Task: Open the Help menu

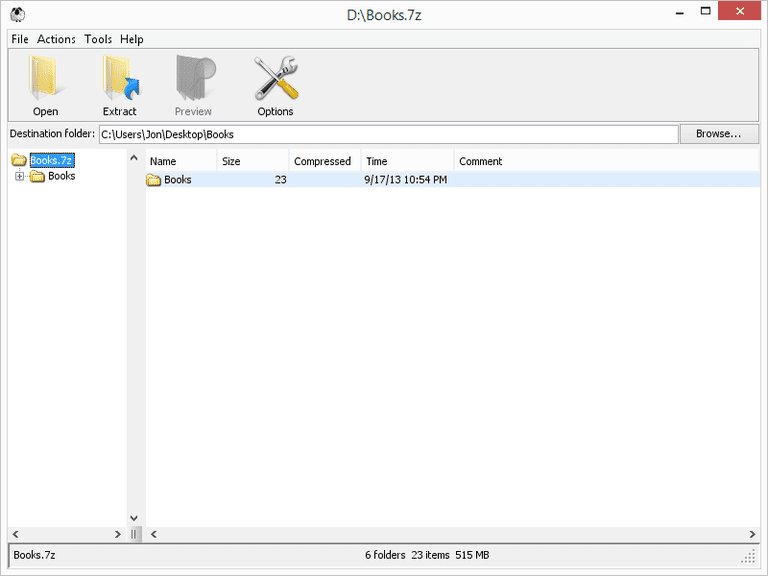Action: pos(132,39)
